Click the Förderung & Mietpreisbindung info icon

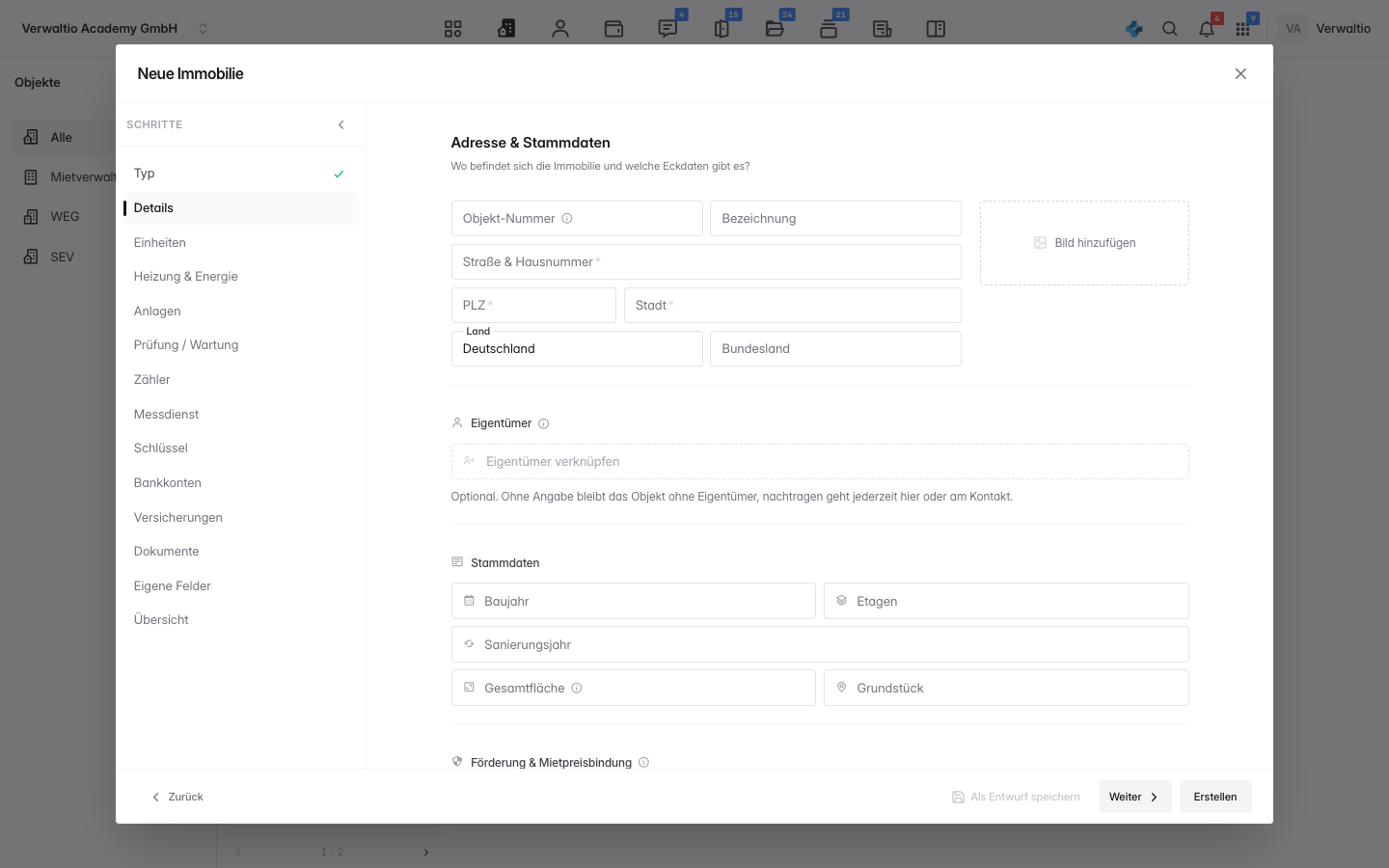(x=643, y=762)
